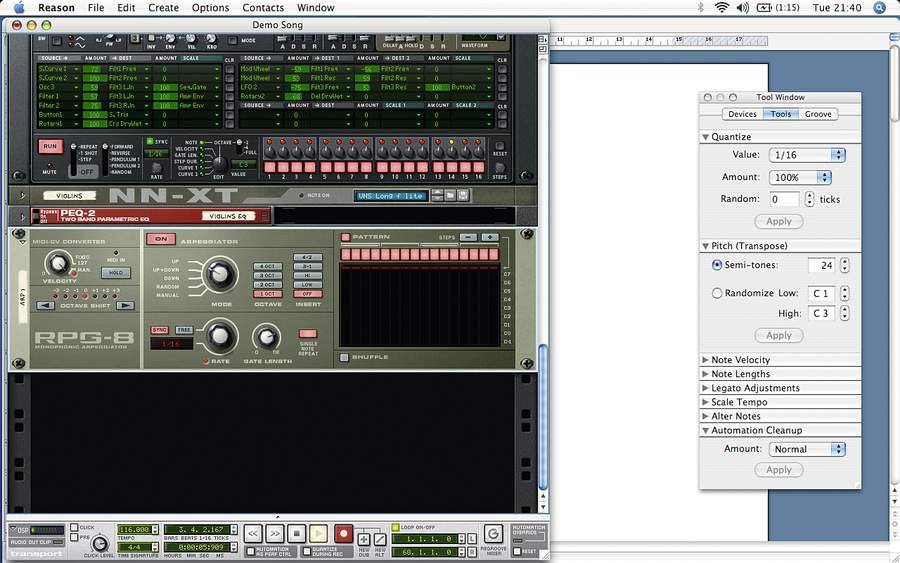Switch to the Groove tab
The width and height of the screenshot is (900, 563).
tap(818, 114)
